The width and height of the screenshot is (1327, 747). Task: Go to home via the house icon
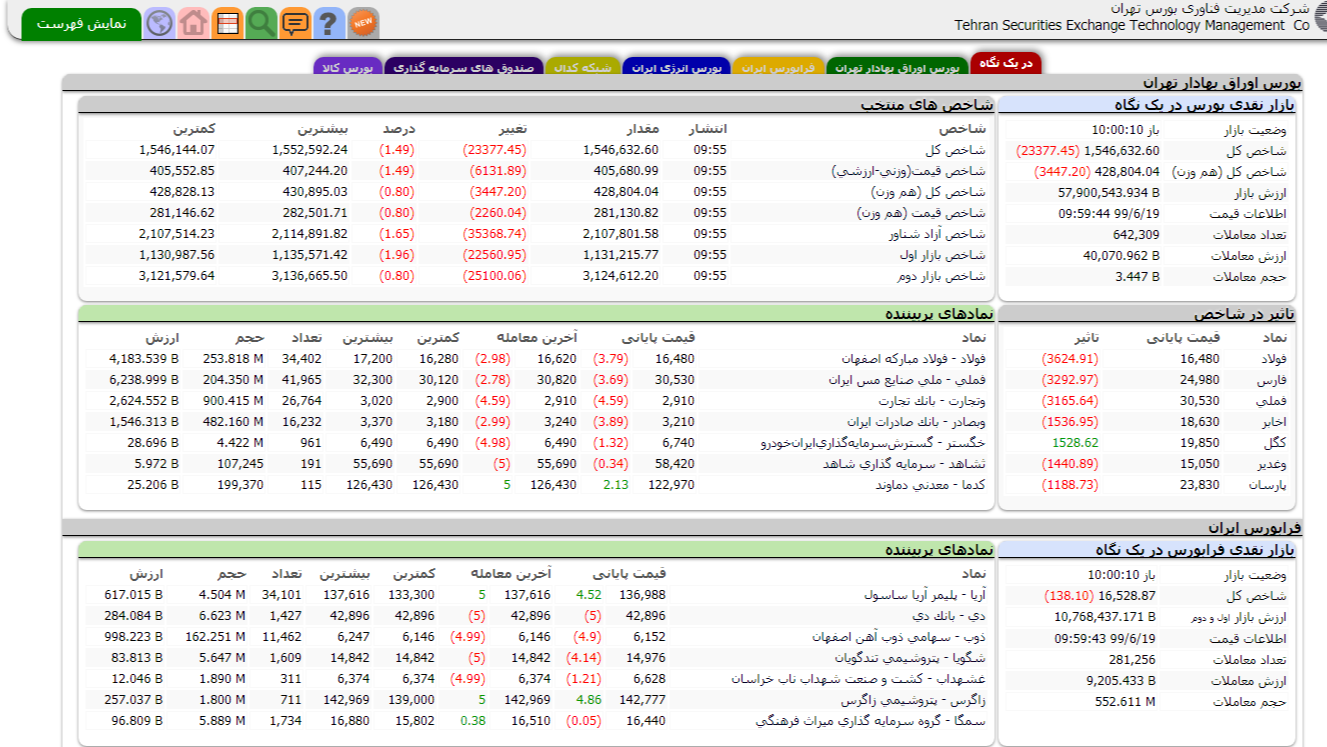click(x=193, y=22)
